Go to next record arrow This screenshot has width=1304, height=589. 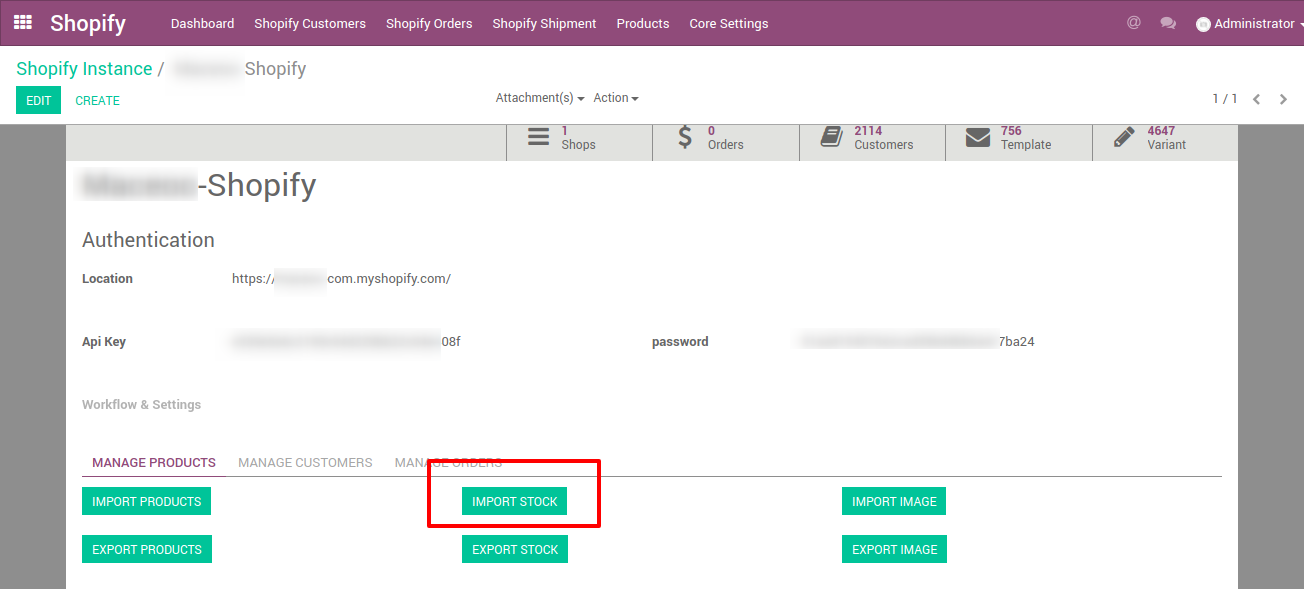click(x=1283, y=99)
